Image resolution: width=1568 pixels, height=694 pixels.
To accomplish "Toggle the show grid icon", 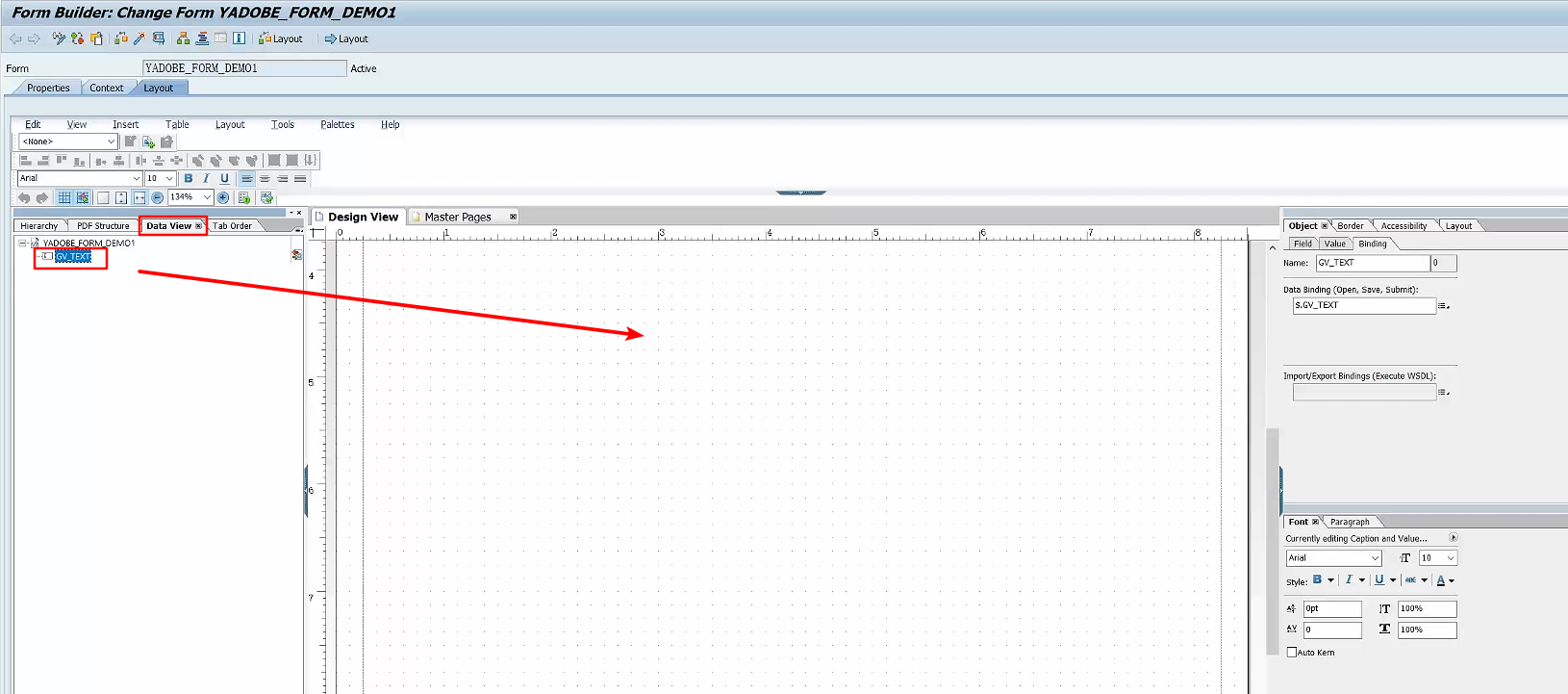I will click(64, 197).
